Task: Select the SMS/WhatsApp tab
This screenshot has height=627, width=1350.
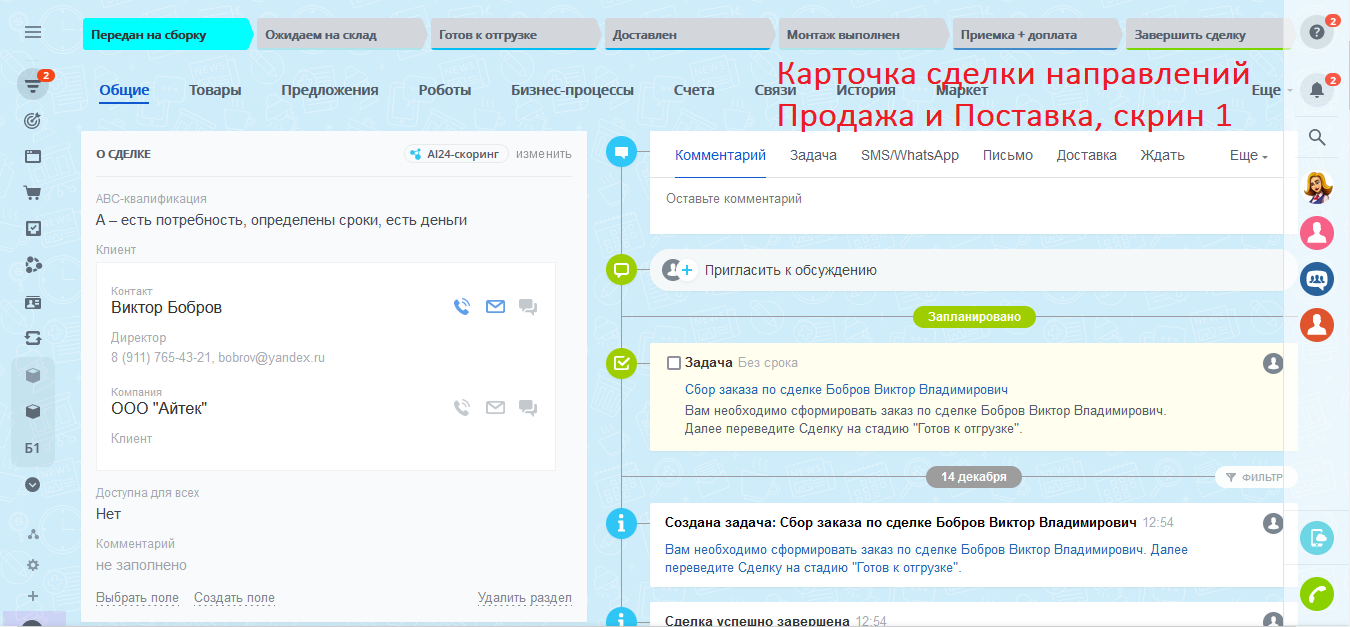Action: pyautogui.click(x=909, y=155)
